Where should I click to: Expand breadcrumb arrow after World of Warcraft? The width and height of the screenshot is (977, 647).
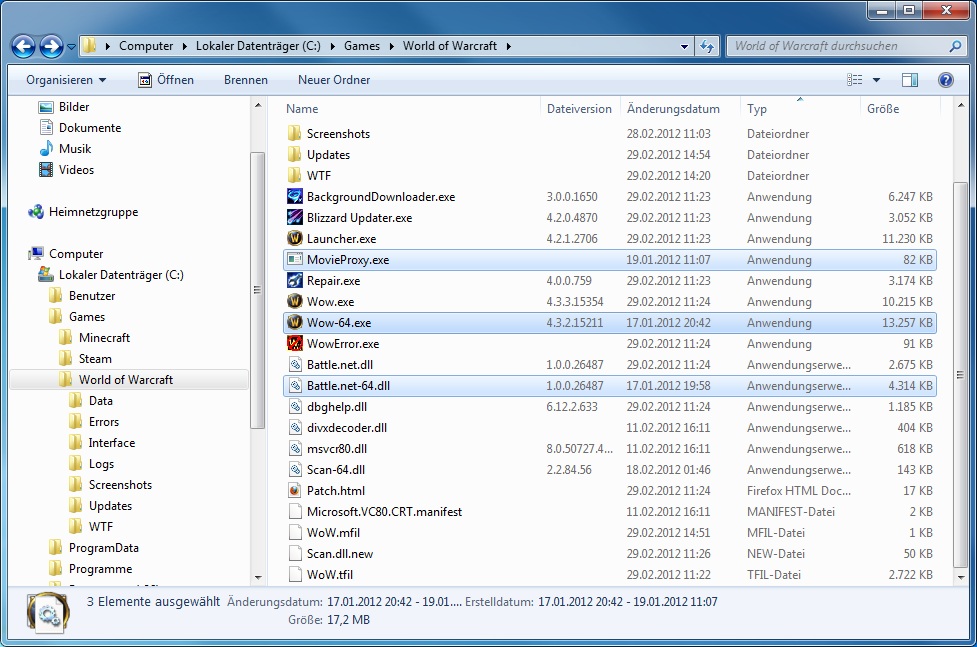pyautogui.click(x=508, y=46)
